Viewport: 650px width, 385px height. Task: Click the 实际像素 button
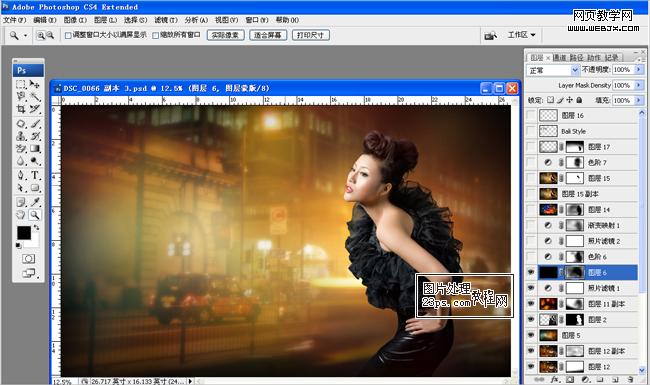[x=226, y=35]
